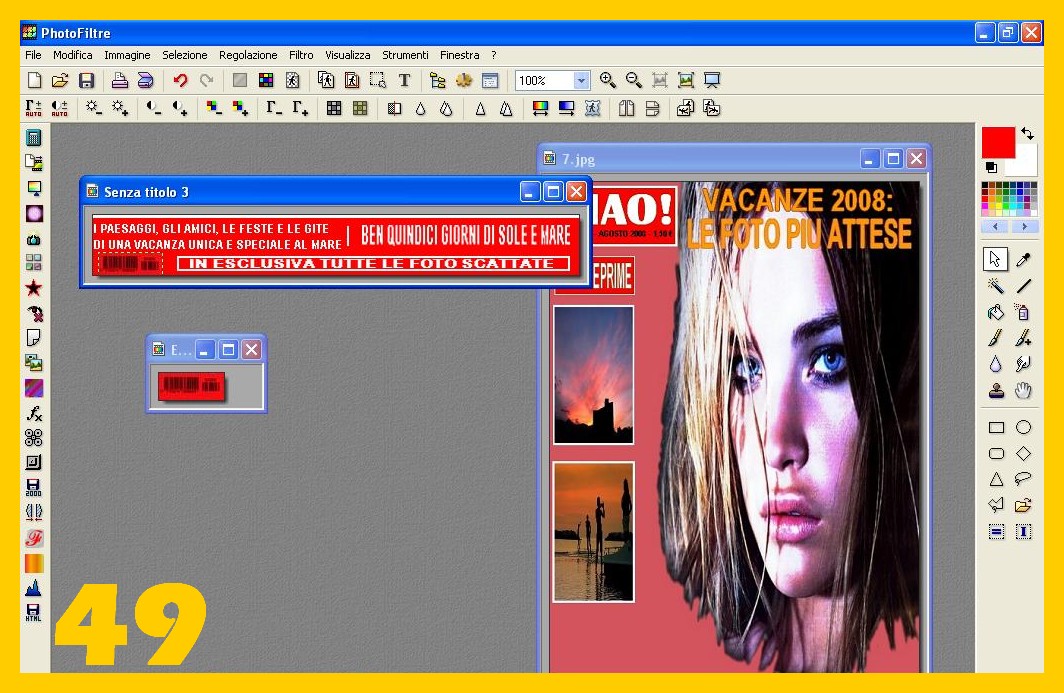The image size is (1064, 693).
Task: Select the Magic Wand tool
Action: 996,286
